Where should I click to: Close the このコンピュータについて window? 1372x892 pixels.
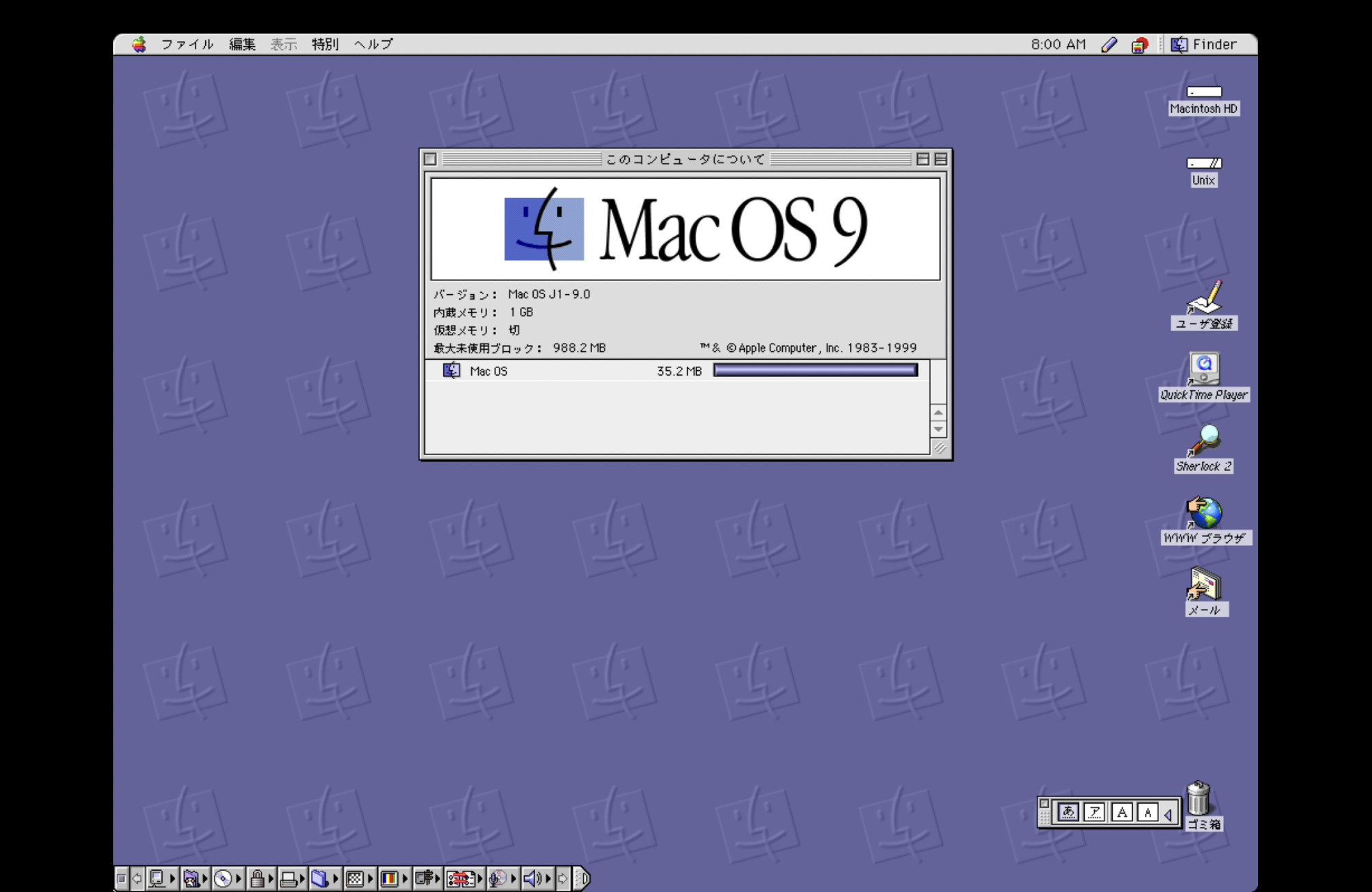pos(430,159)
